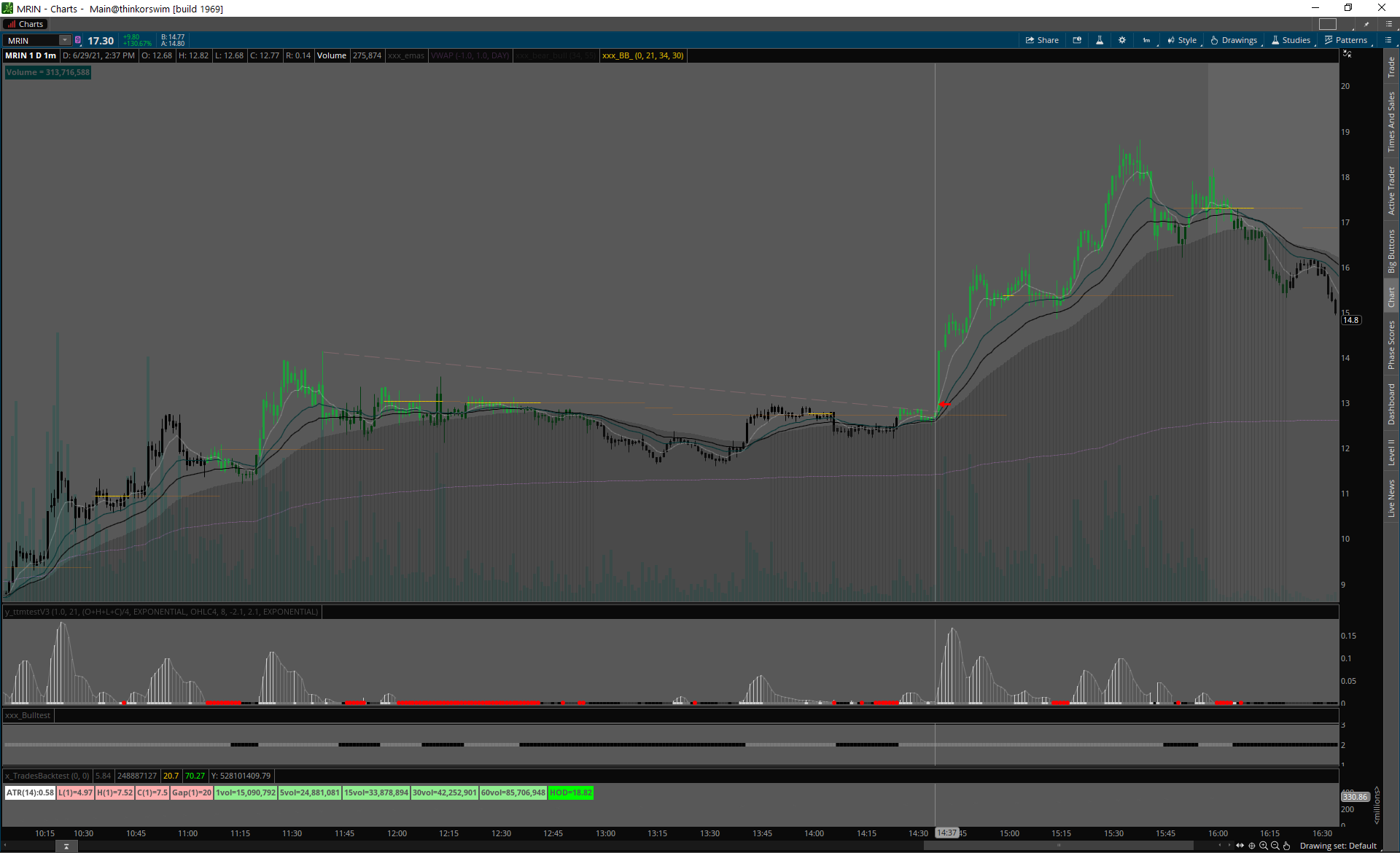Open the Studies dropdown

click(x=1291, y=40)
